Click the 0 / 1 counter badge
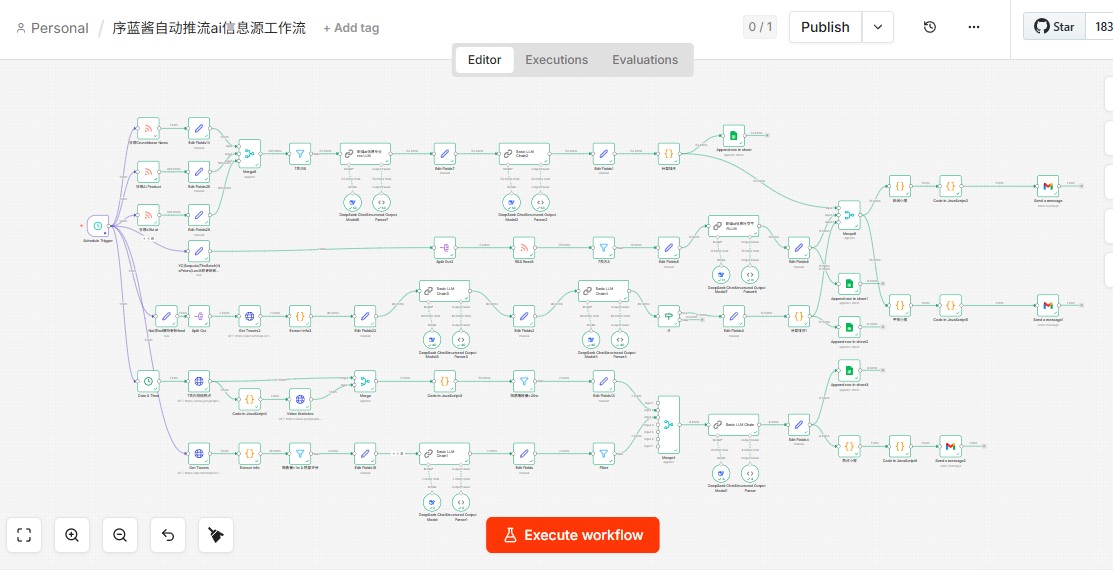1113x574 pixels. coord(760,28)
